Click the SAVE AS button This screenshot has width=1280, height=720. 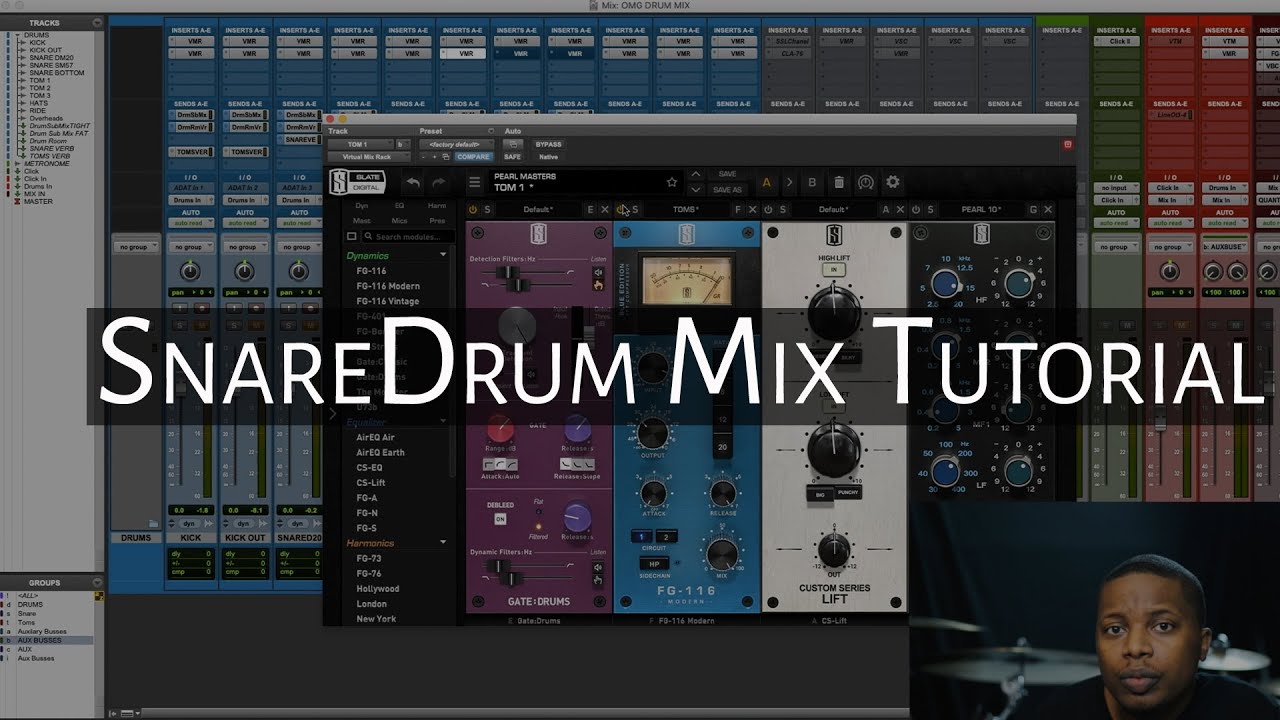tap(728, 190)
